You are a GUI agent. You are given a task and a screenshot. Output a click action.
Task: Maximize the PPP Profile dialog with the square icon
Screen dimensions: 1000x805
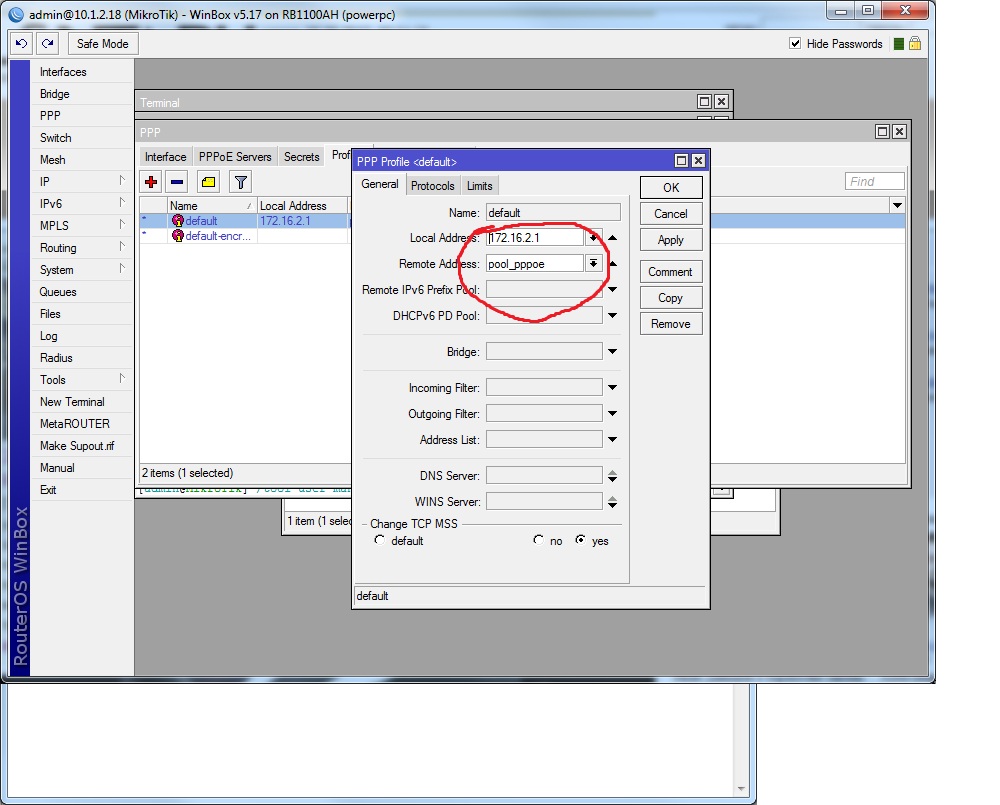tap(681, 161)
